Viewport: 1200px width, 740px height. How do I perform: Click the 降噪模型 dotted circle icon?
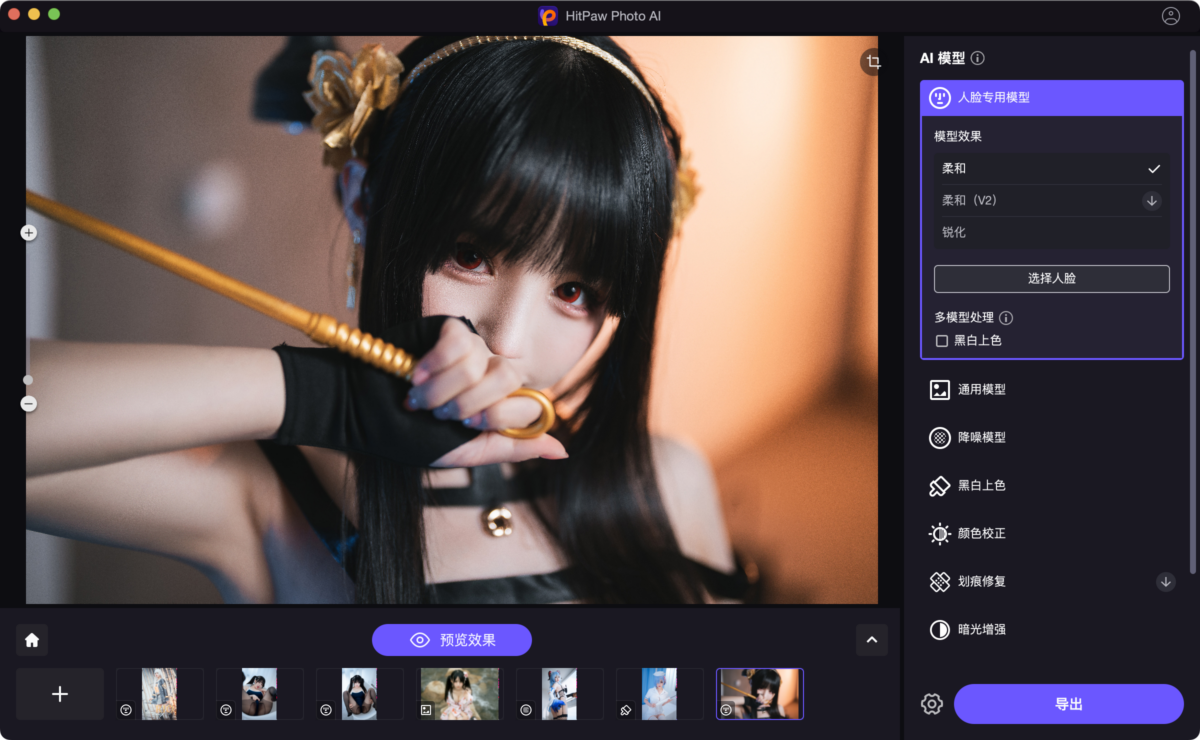click(940, 438)
